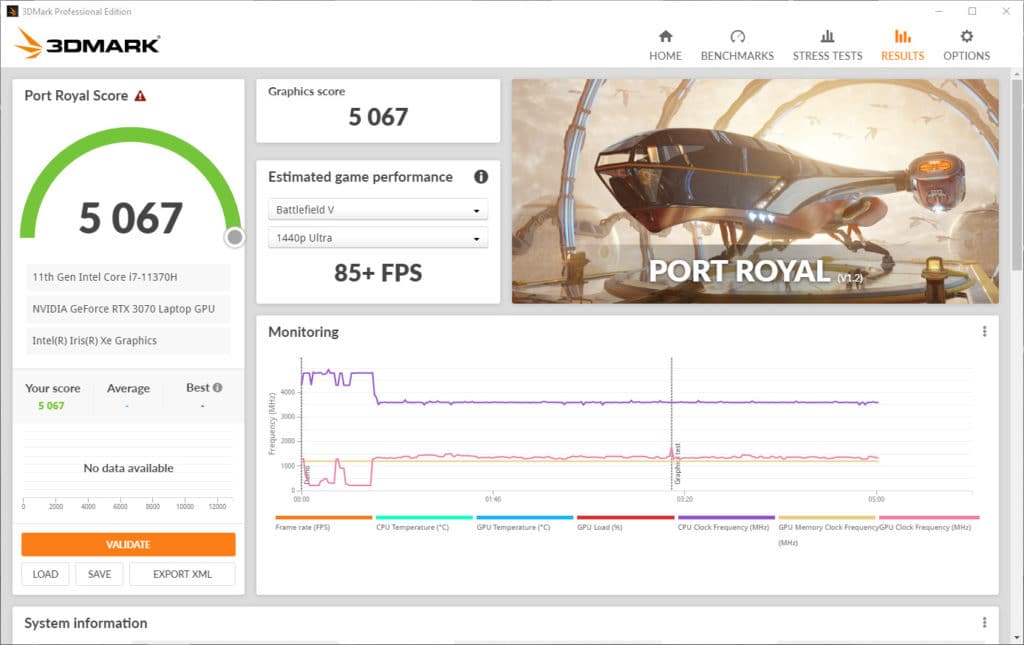The image size is (1024, 645).
Task: Click the No data available text
Action: [x=128, y=468]
